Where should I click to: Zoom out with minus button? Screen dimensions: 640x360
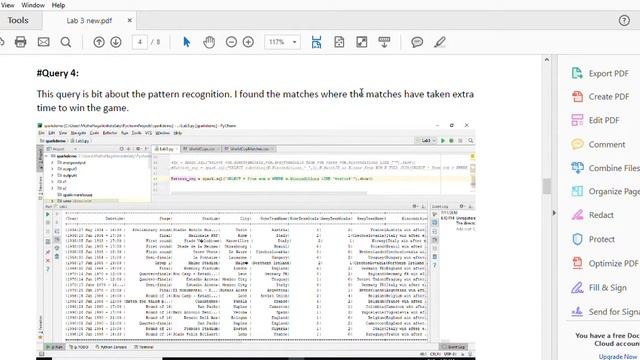tap(231, 42)
